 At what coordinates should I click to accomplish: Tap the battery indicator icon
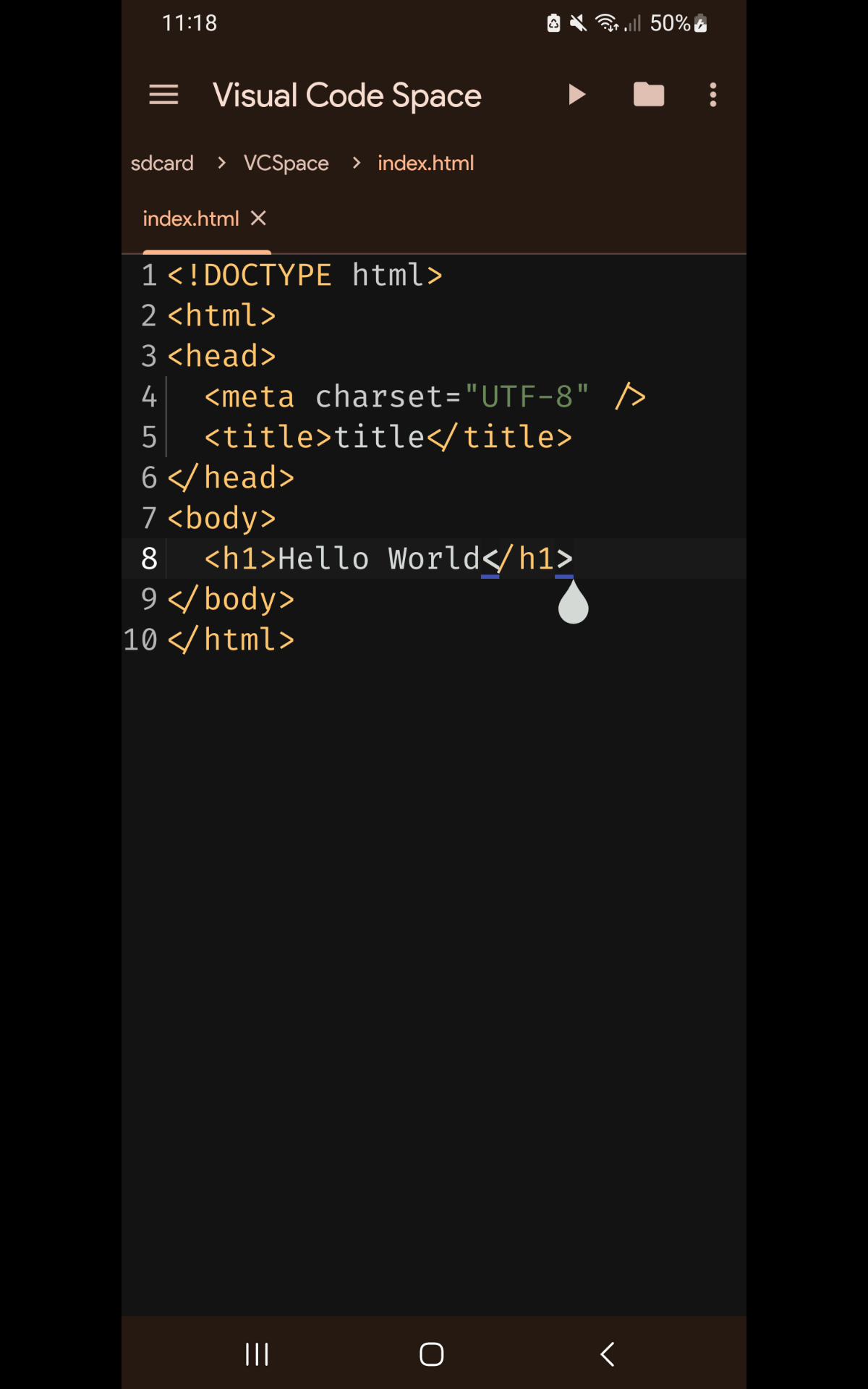(699, 22)
